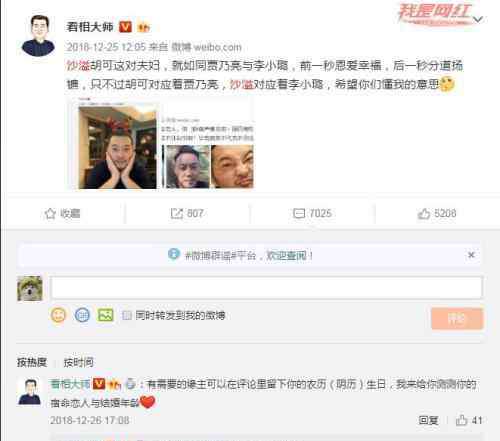Sort comments by 按热度
The height and width of the screenshot is (441, 500).
point(32,362)
